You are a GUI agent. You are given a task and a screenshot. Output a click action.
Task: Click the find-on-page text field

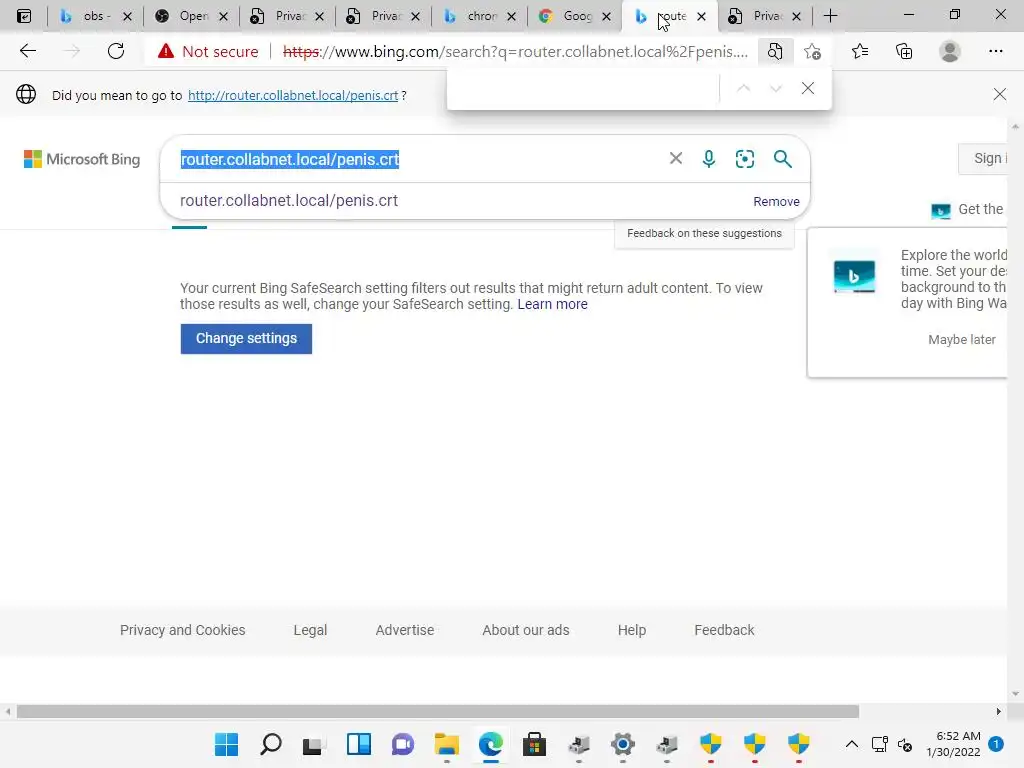point(583,88)
